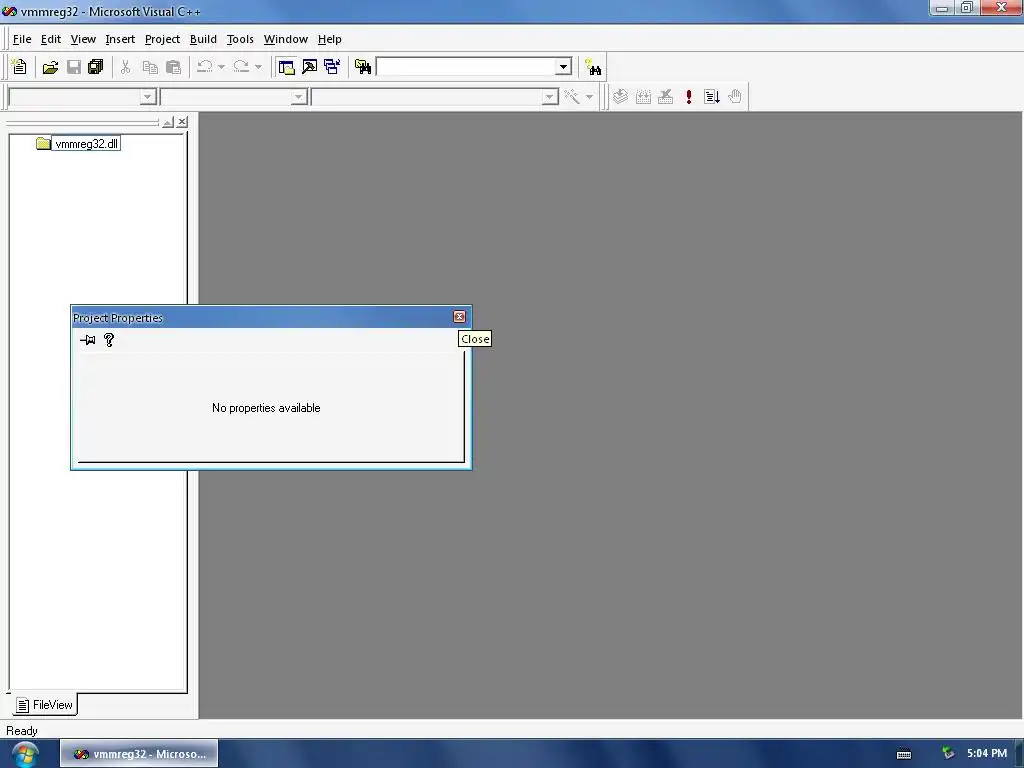Click the Find in Files icon
Image resolution: width=1024 pixels, height=768 pixels.
pyautogui.click(x=363, y=67)
